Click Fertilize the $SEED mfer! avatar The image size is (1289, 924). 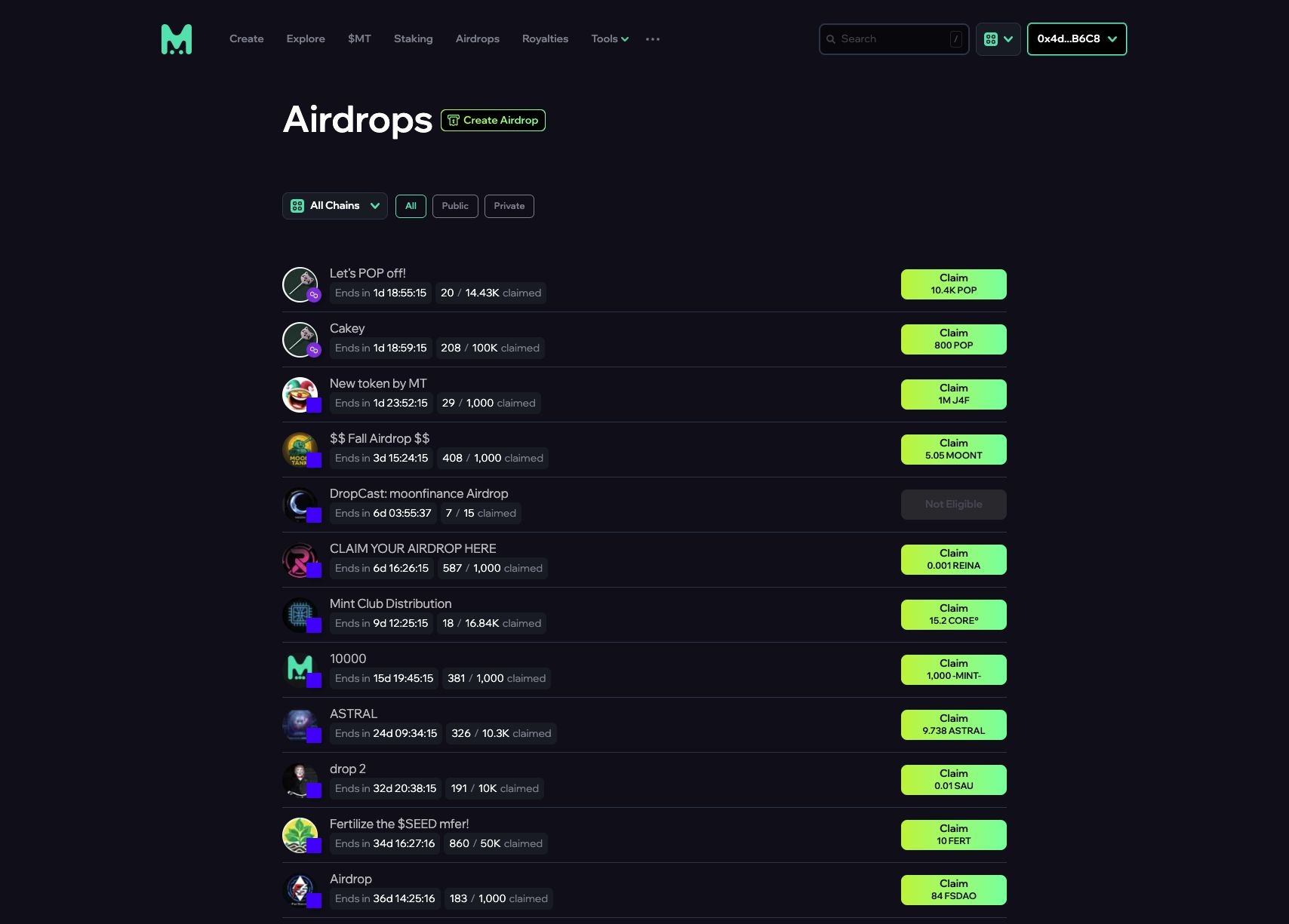click(300, 835)
